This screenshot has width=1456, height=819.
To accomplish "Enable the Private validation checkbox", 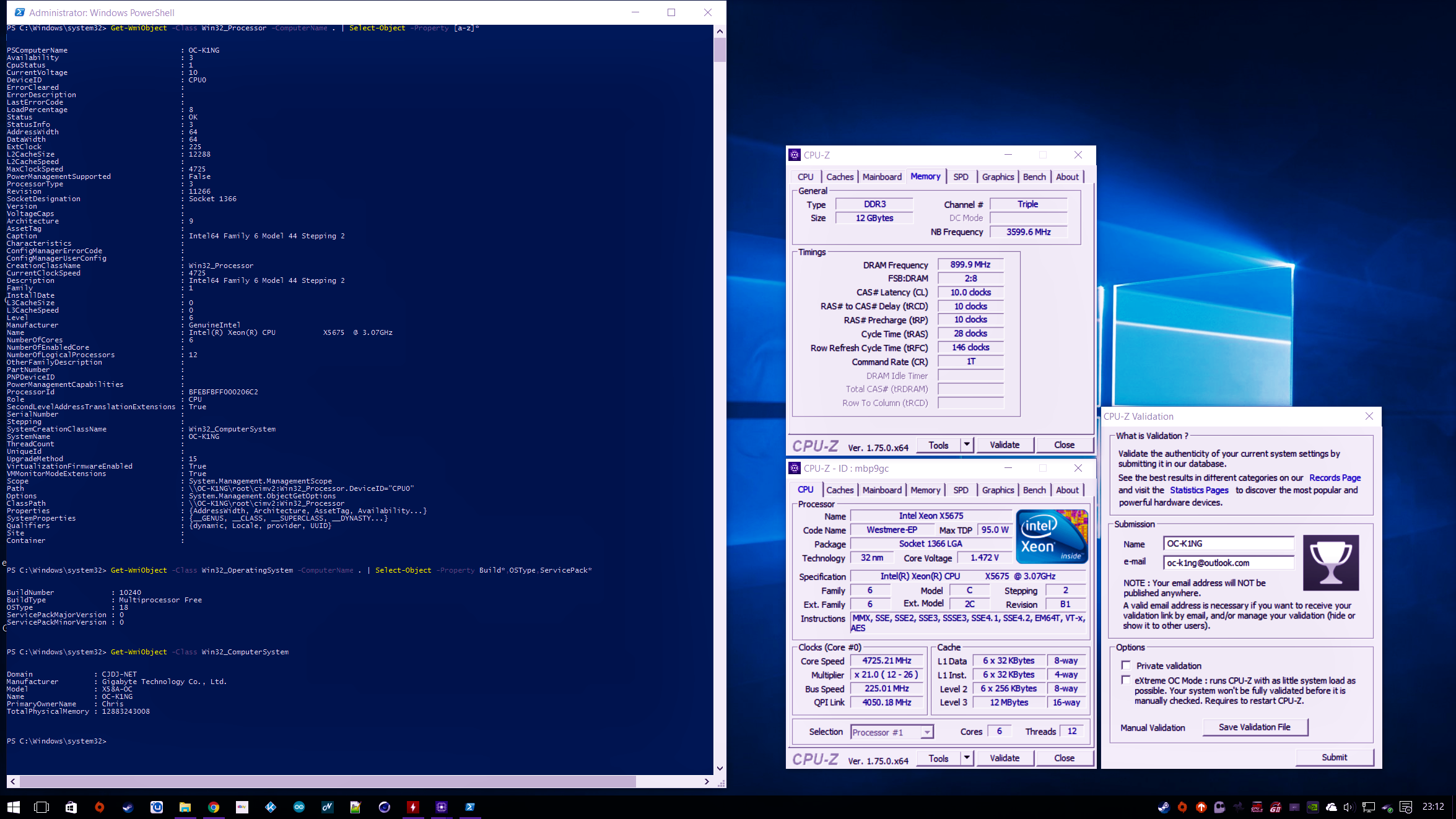I will pyautogui.click(x=1126, y=665).
